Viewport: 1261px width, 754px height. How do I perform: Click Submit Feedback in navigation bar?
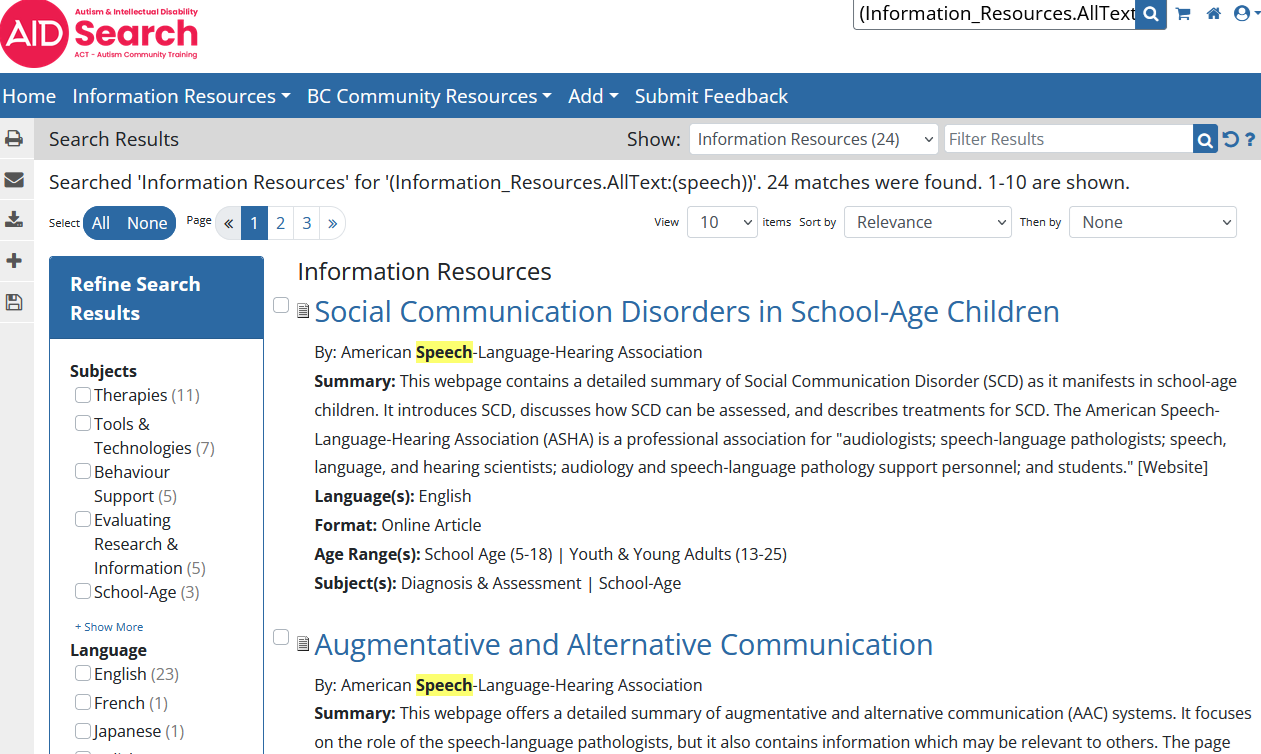(x=711, y=96)
